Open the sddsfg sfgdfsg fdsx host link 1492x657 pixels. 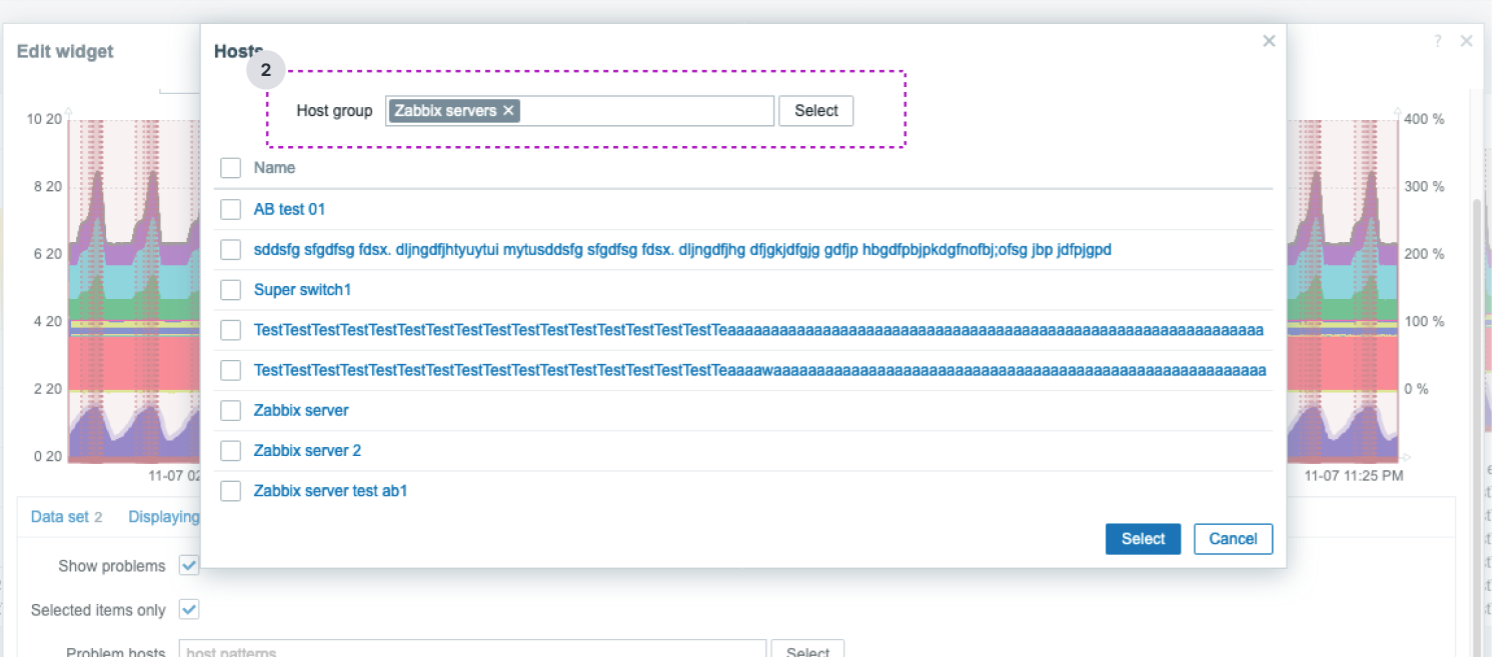point(683,249)
